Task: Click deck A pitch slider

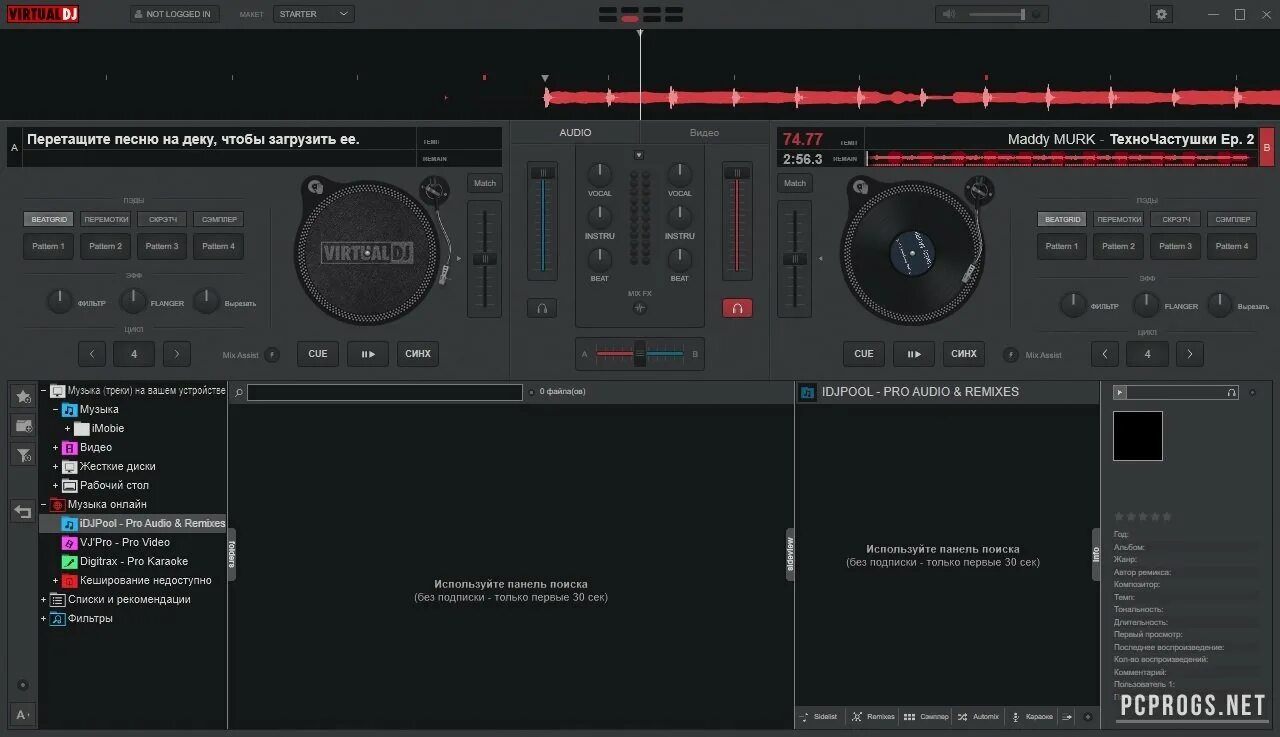Action: 484,259
